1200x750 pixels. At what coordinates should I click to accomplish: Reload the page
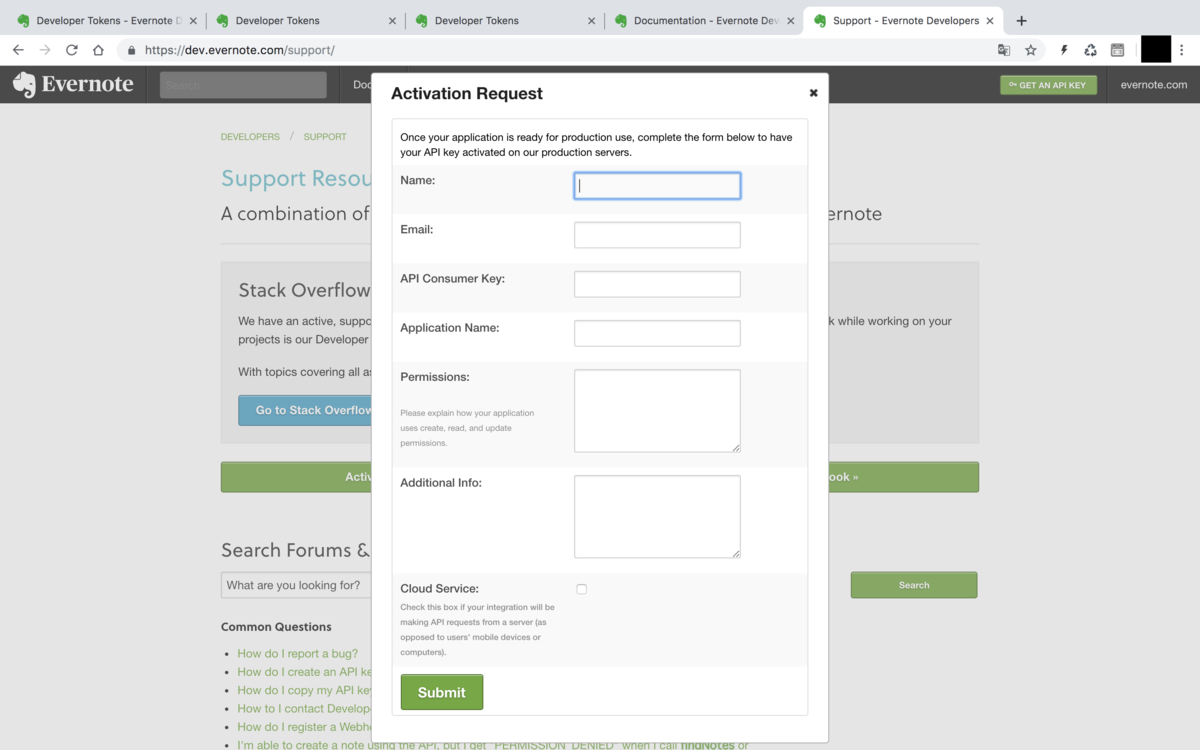[71, 50]
